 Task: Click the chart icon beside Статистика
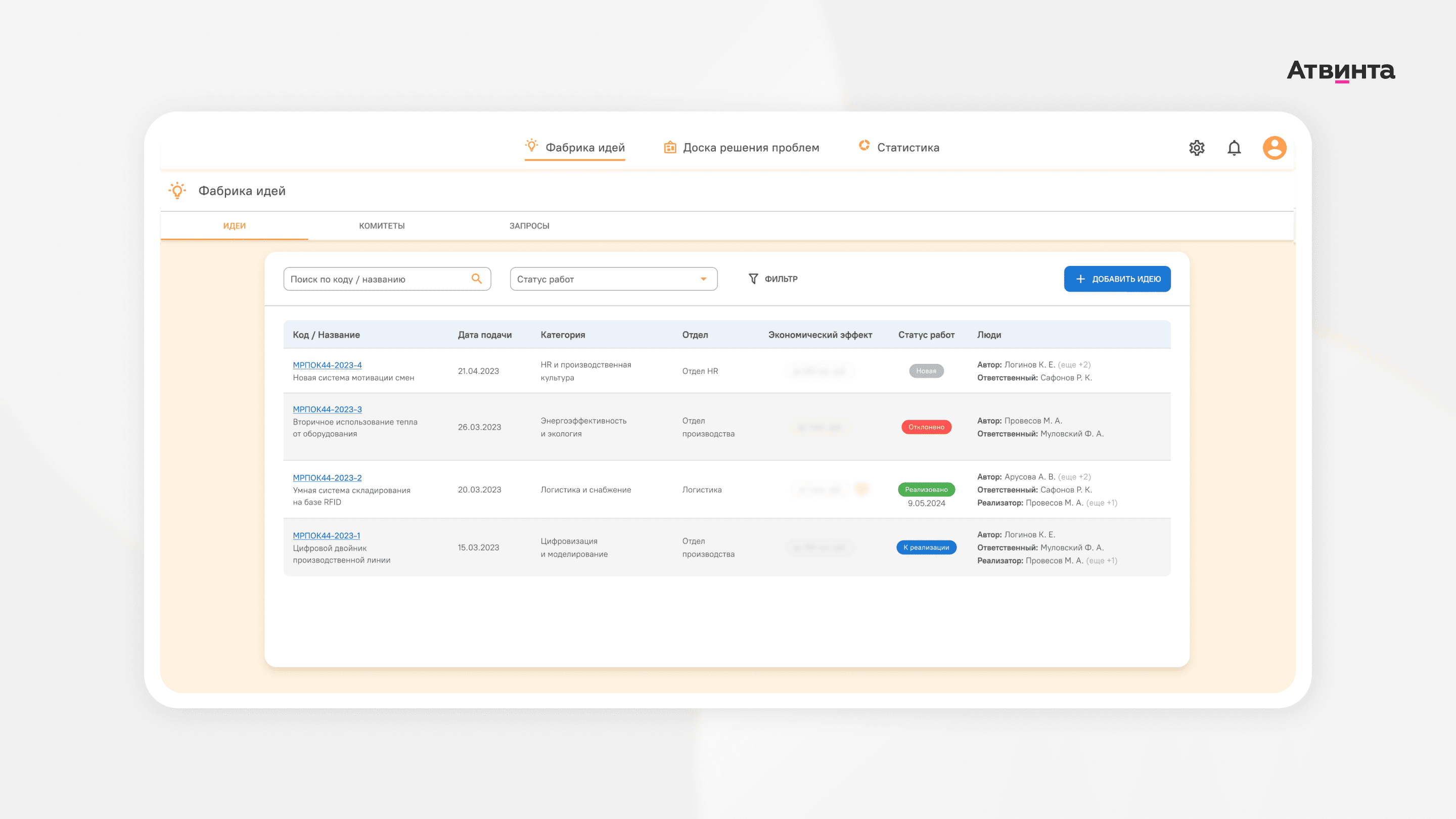point(864,145)
